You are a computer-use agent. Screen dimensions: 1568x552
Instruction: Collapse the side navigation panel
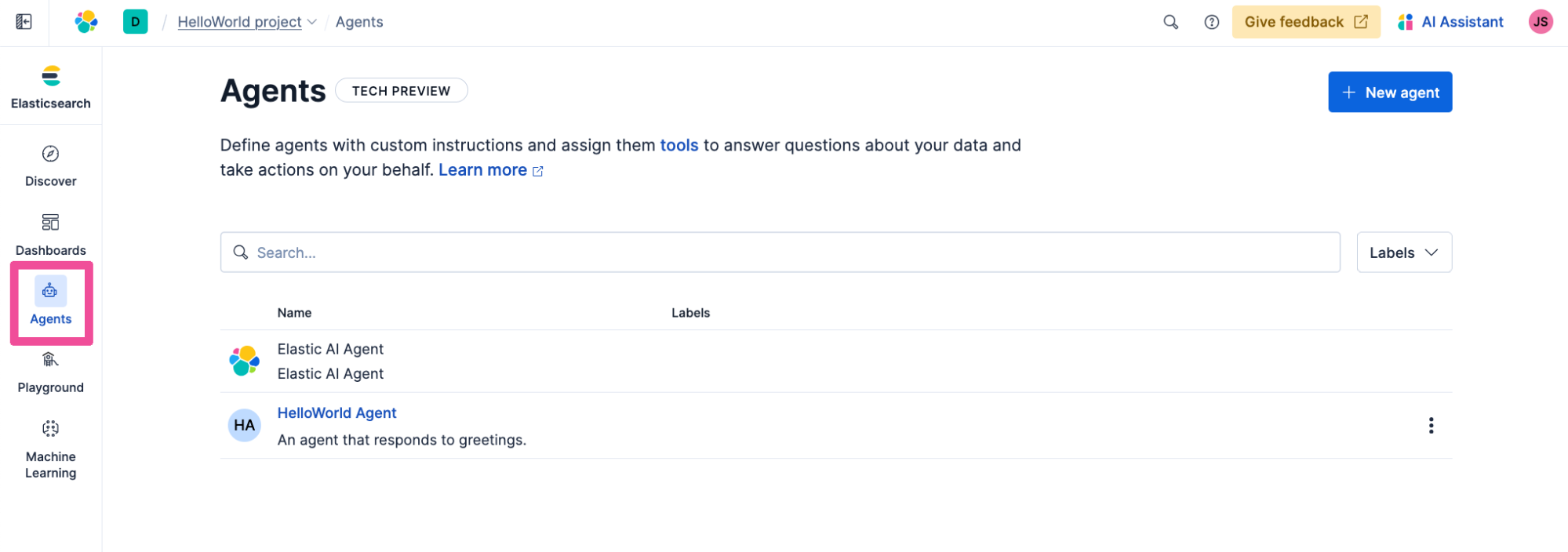pyautogui.click(x=24, y=22)
